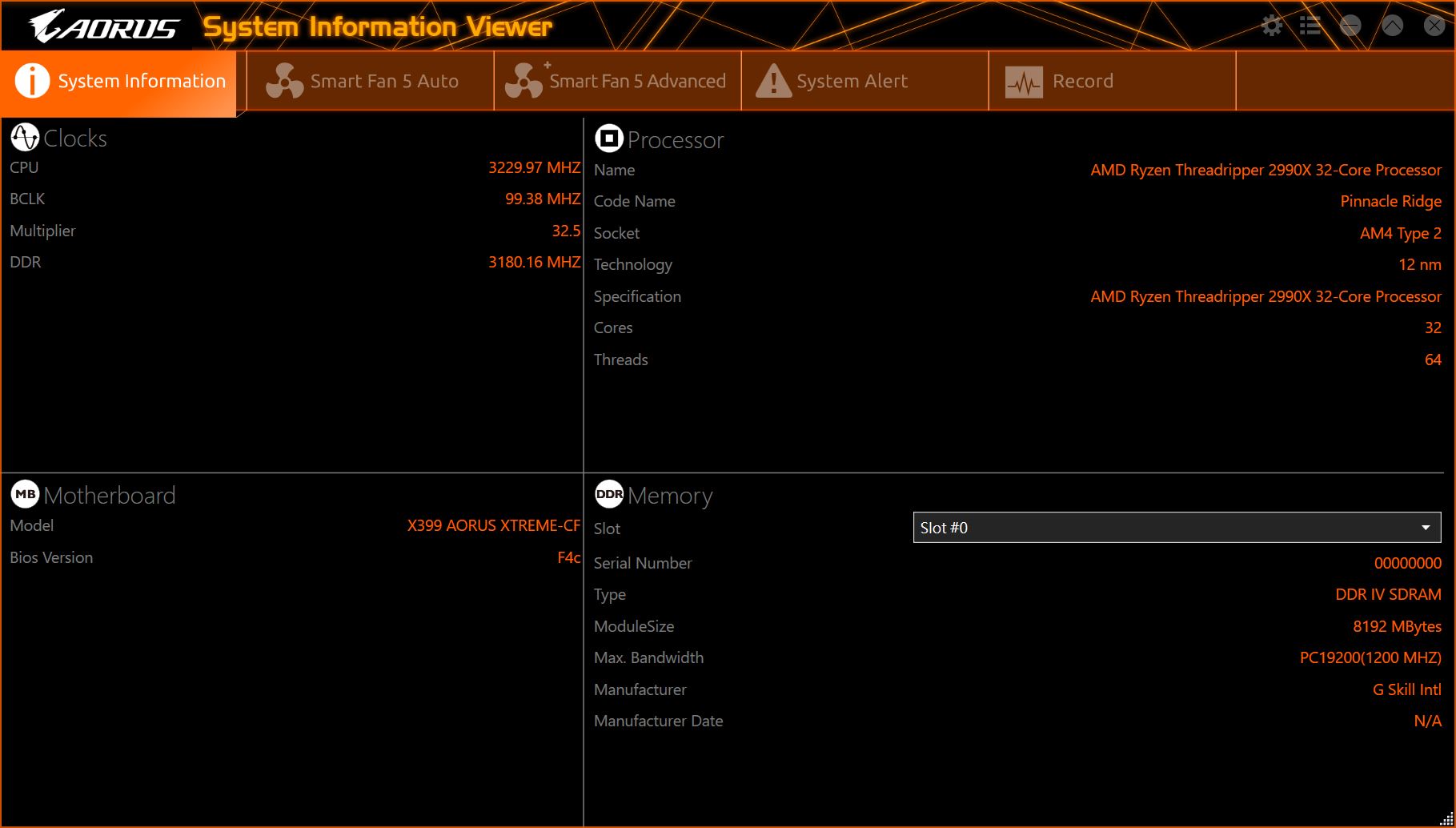Open the Smart Fan 5 Advanced tab
This screenshot has height=828, width=1456.
coord(617,81)
